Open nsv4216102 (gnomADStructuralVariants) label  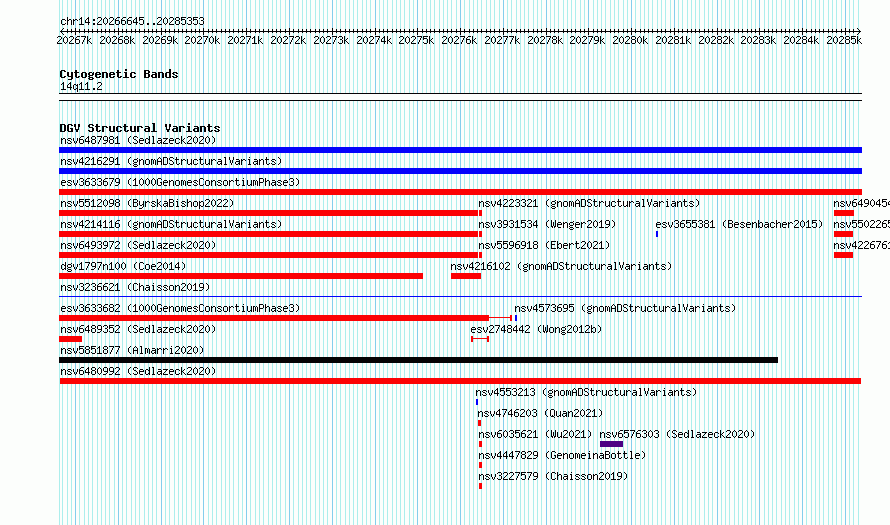(x=561, y=266)
